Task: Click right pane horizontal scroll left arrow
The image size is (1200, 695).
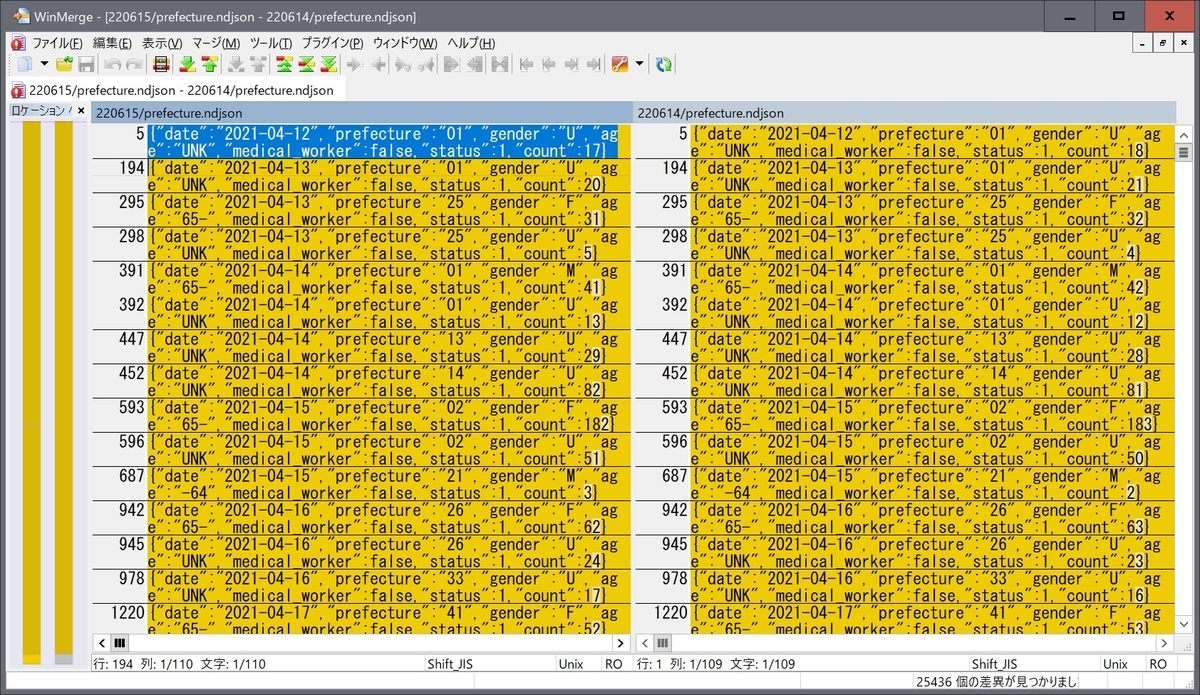Action: click(644, 643)
